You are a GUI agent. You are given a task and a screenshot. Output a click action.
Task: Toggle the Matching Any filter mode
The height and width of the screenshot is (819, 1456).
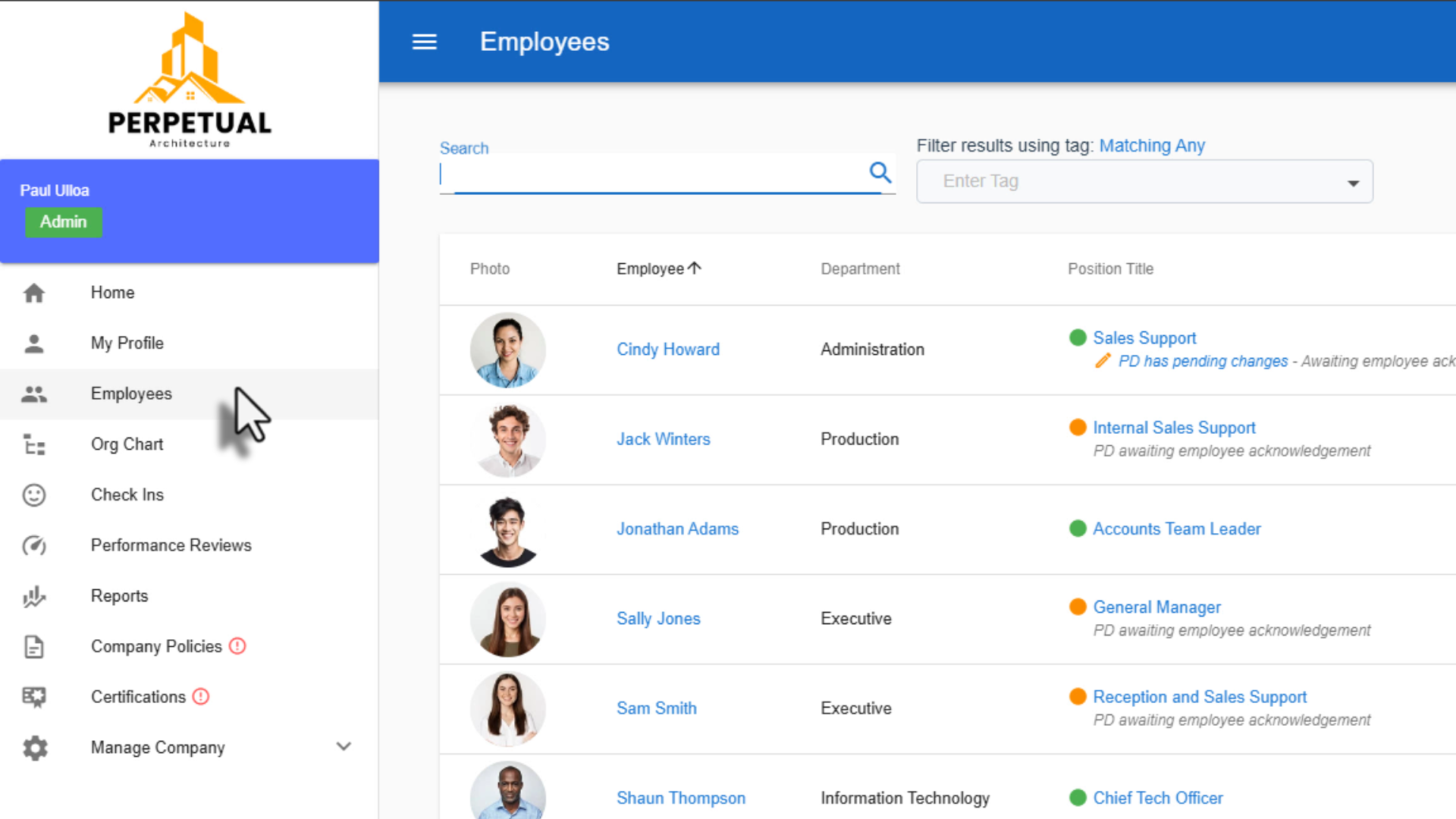pos(1151,146)
